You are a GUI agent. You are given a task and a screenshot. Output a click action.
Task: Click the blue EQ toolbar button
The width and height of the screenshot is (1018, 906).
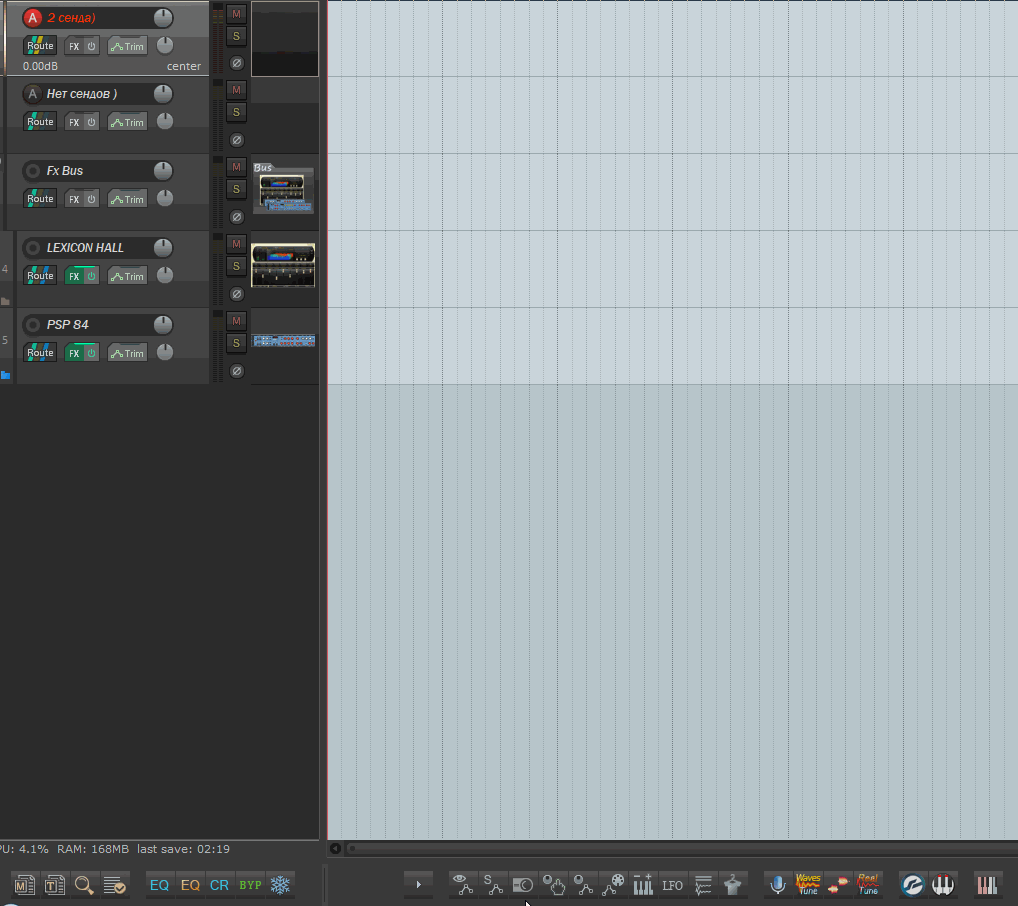point(159,885)
